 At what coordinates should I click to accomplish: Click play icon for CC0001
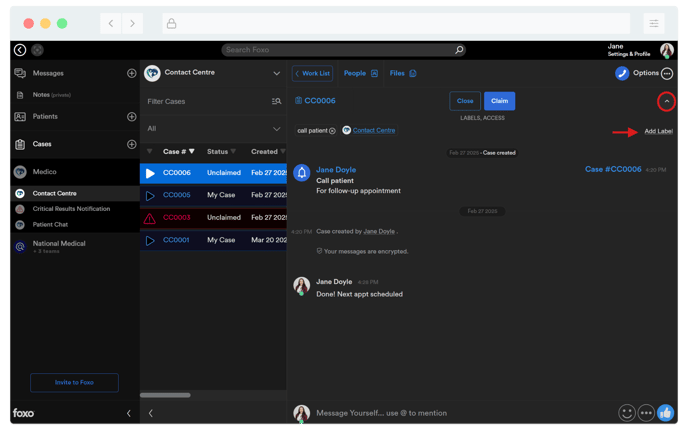pos(150,240)
